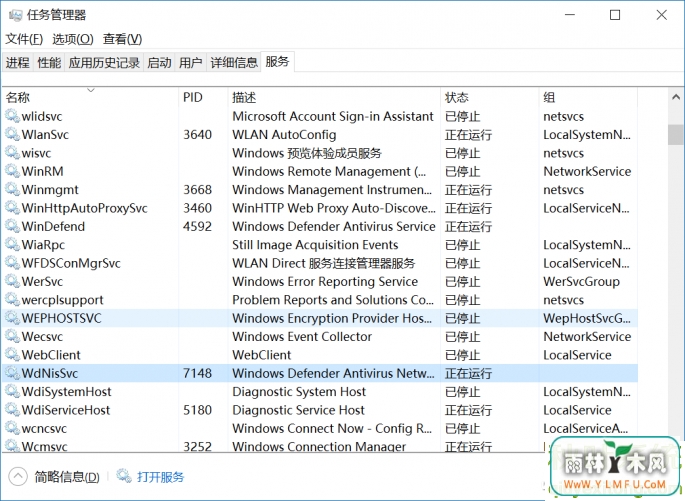Click the wisvc service gear icon

[12, 153]
